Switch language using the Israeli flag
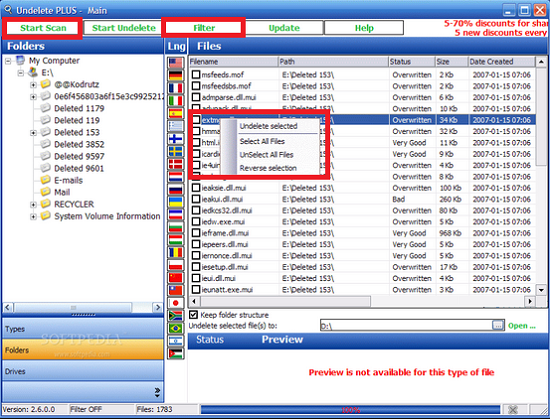 [x=175, y=341]
